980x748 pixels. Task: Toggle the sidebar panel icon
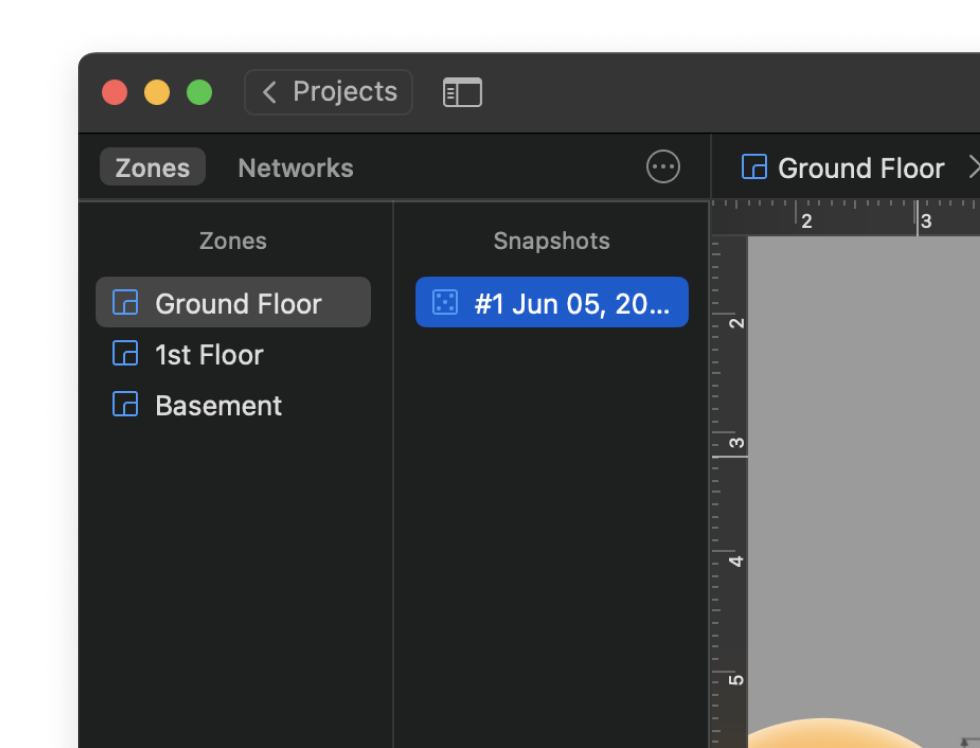[x=462, y=93]
